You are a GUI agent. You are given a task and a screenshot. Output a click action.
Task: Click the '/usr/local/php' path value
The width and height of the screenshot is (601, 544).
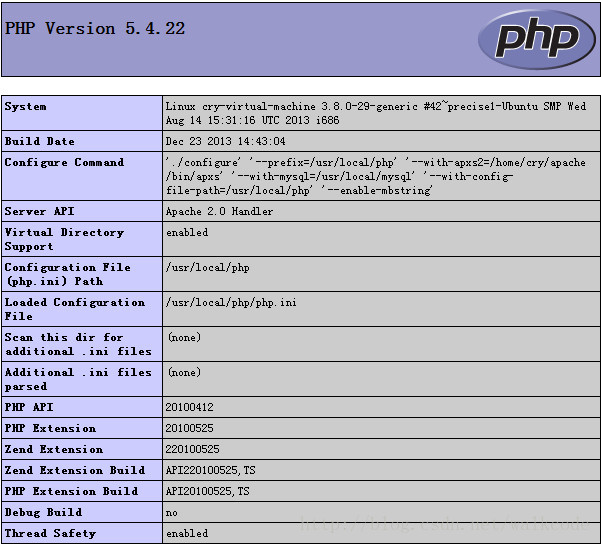point(207,268)
